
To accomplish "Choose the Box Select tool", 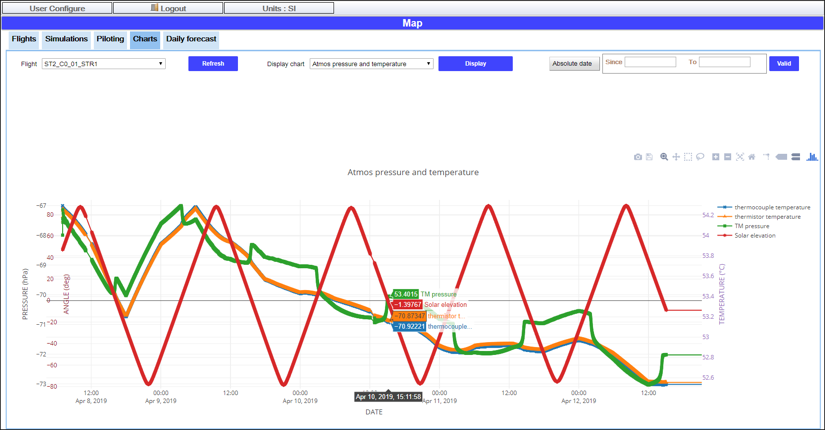I will point(688,157).
